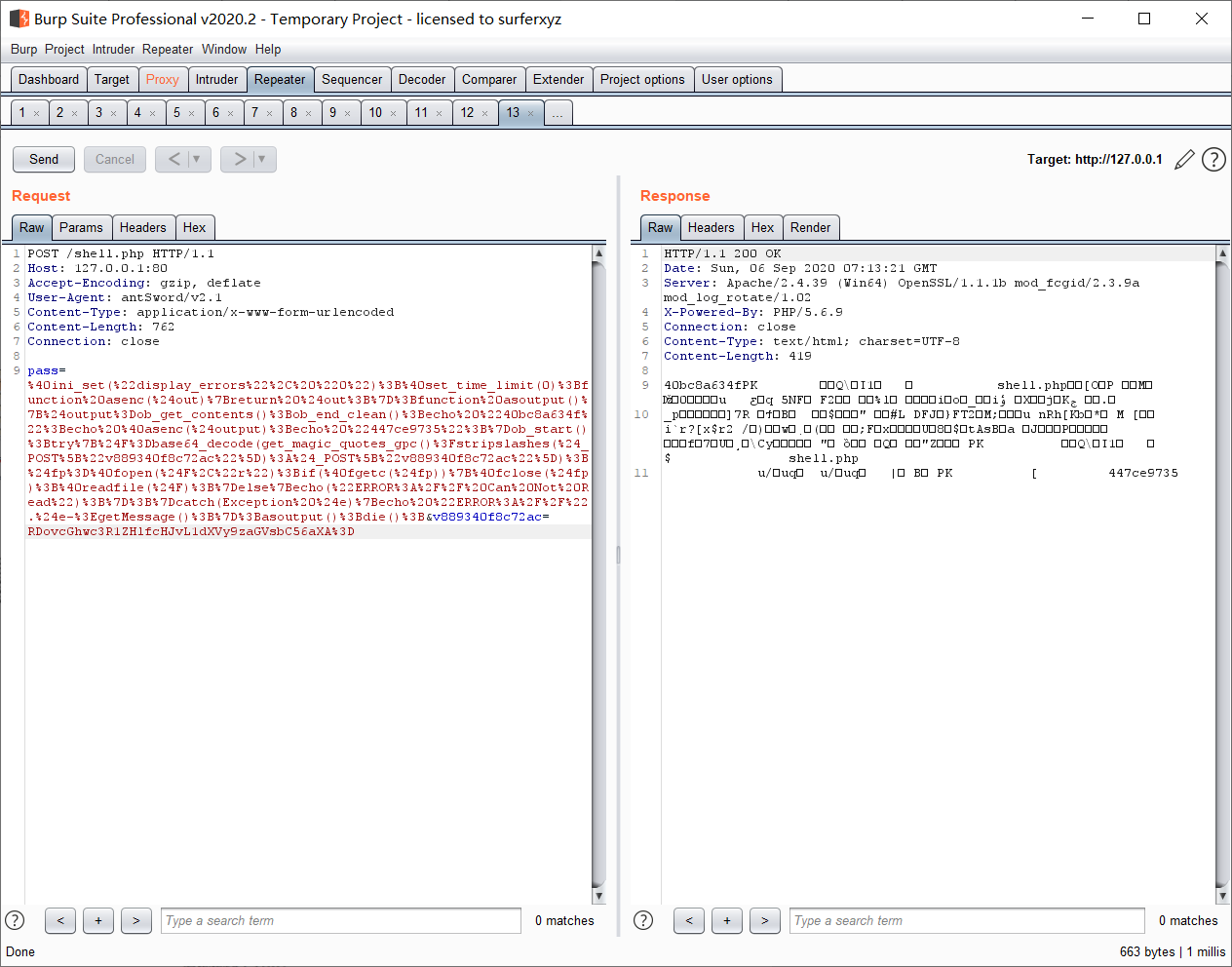Click the pencil icon to edit target

[x=1184, y=160]
